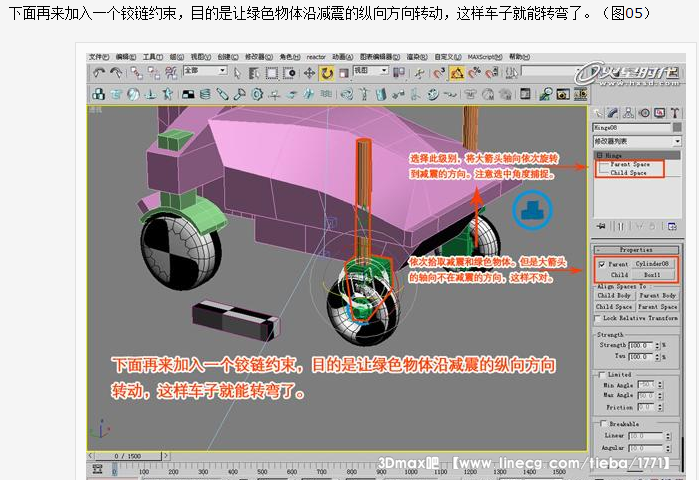Image resolution: width=699 pixels, height=480 pixels.
Task: Open the 帮助(H) menu
Action: coord(519,57)
